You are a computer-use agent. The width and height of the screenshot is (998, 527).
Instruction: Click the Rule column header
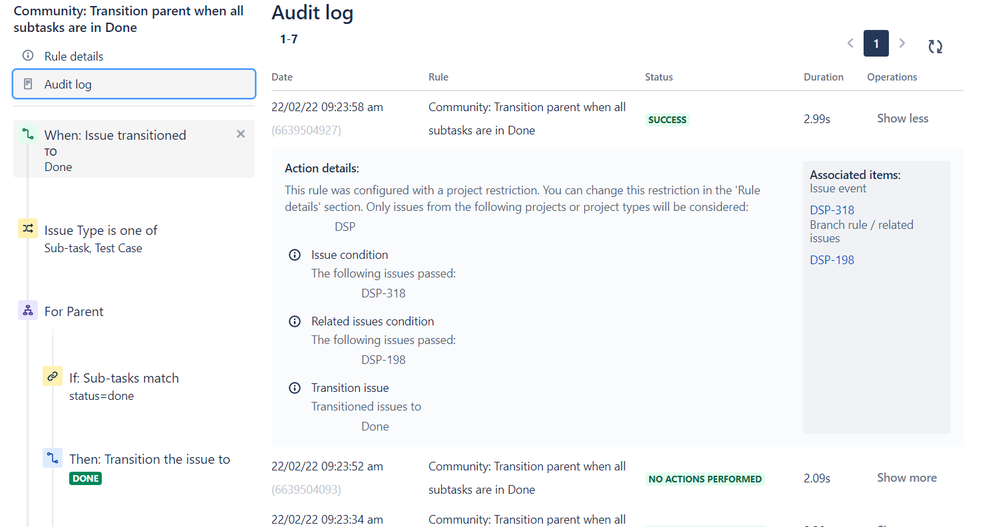(x=438, y=77)
